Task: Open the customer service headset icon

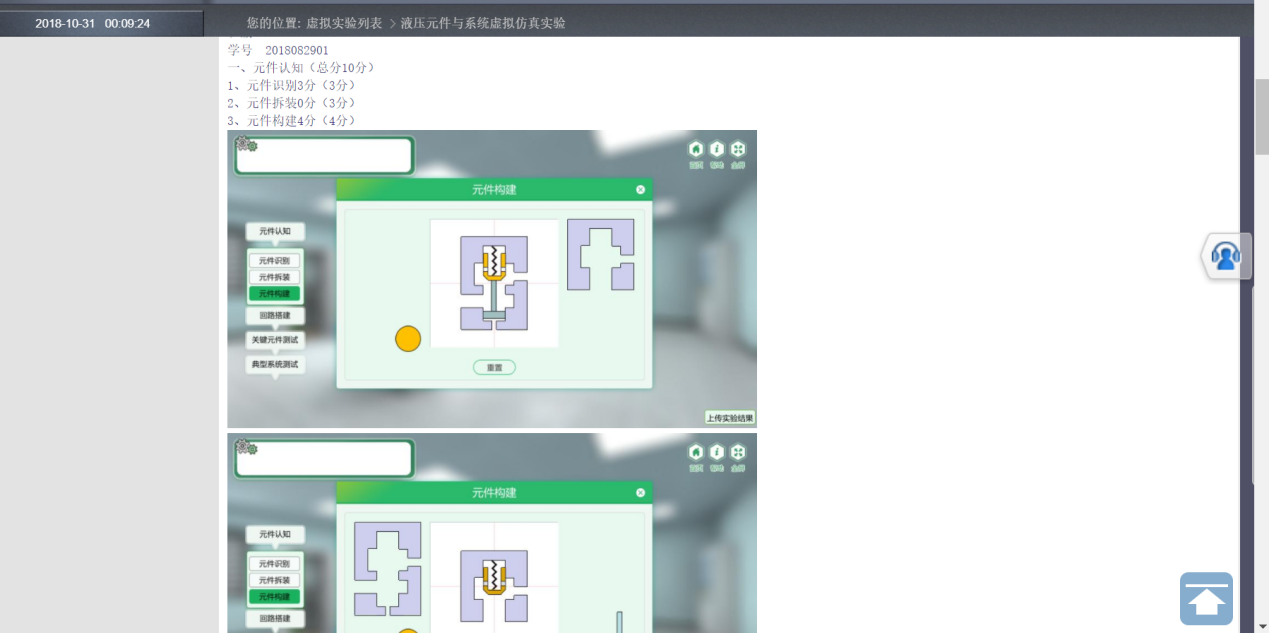Action: click(1225, 256)
